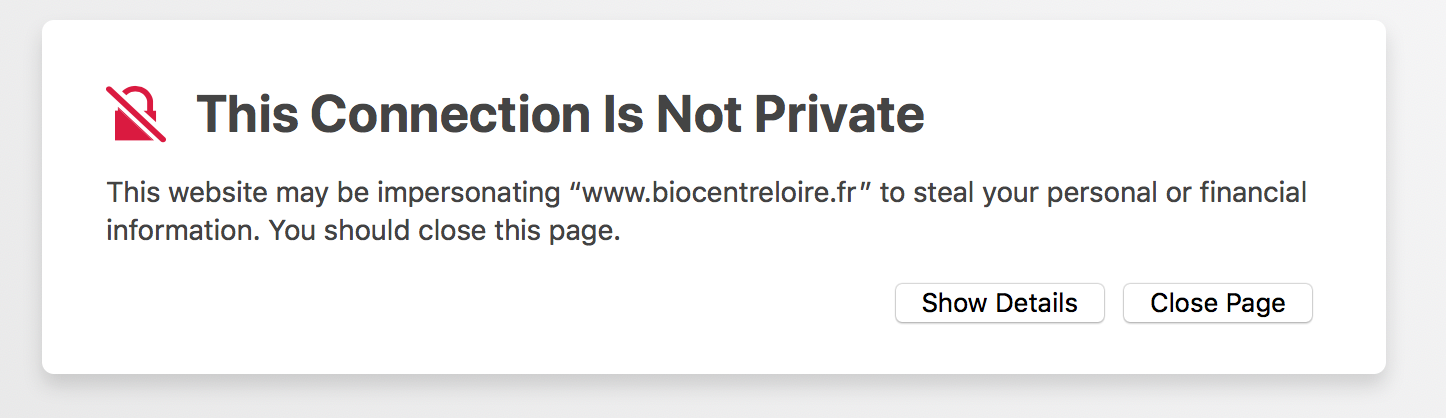Click the word "steal" in the warning text
This screenshot has height=418, width=1446.
pos(941,192)
